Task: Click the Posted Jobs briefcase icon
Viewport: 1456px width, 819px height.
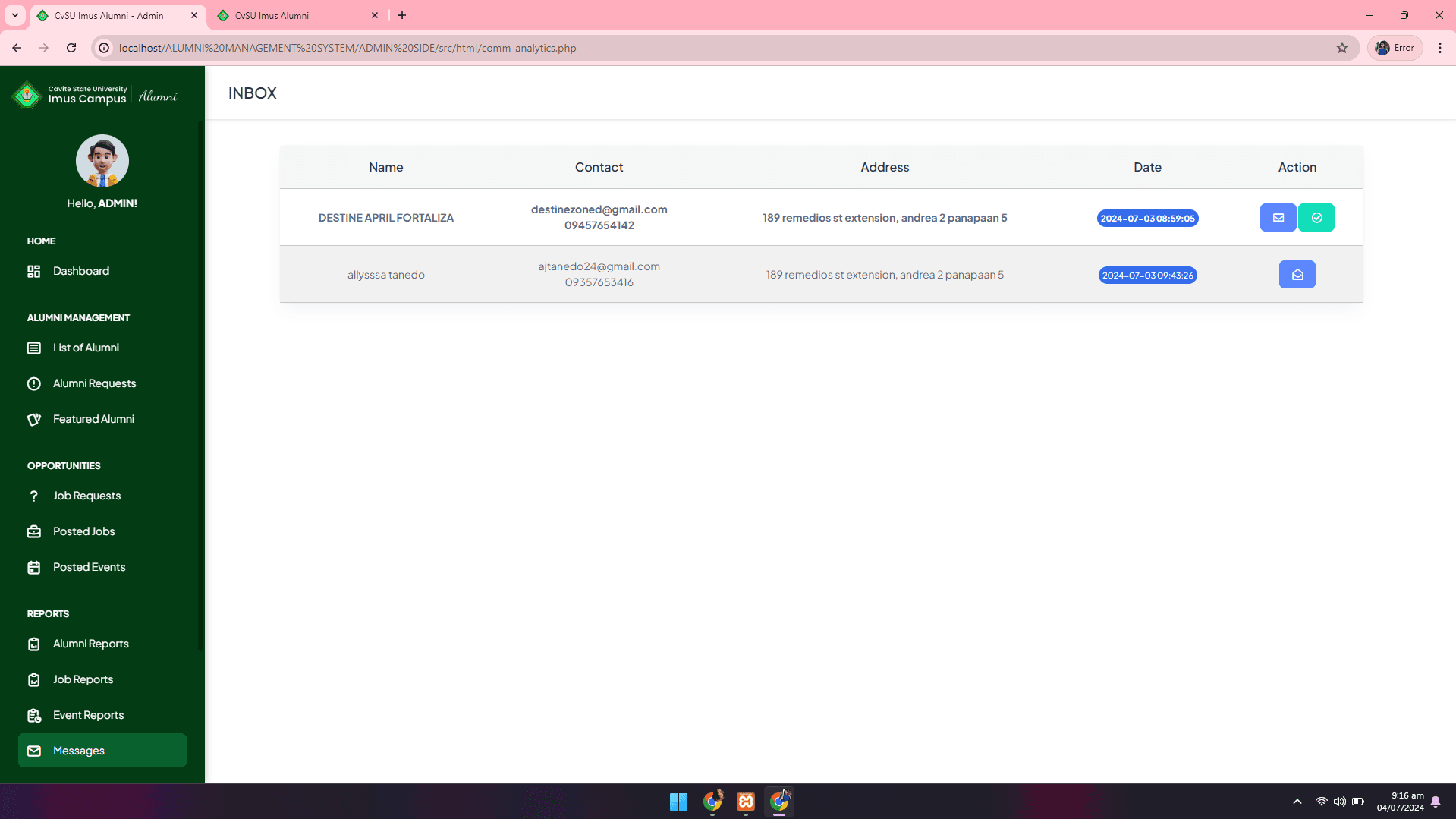Action: (x=34, y=531)
